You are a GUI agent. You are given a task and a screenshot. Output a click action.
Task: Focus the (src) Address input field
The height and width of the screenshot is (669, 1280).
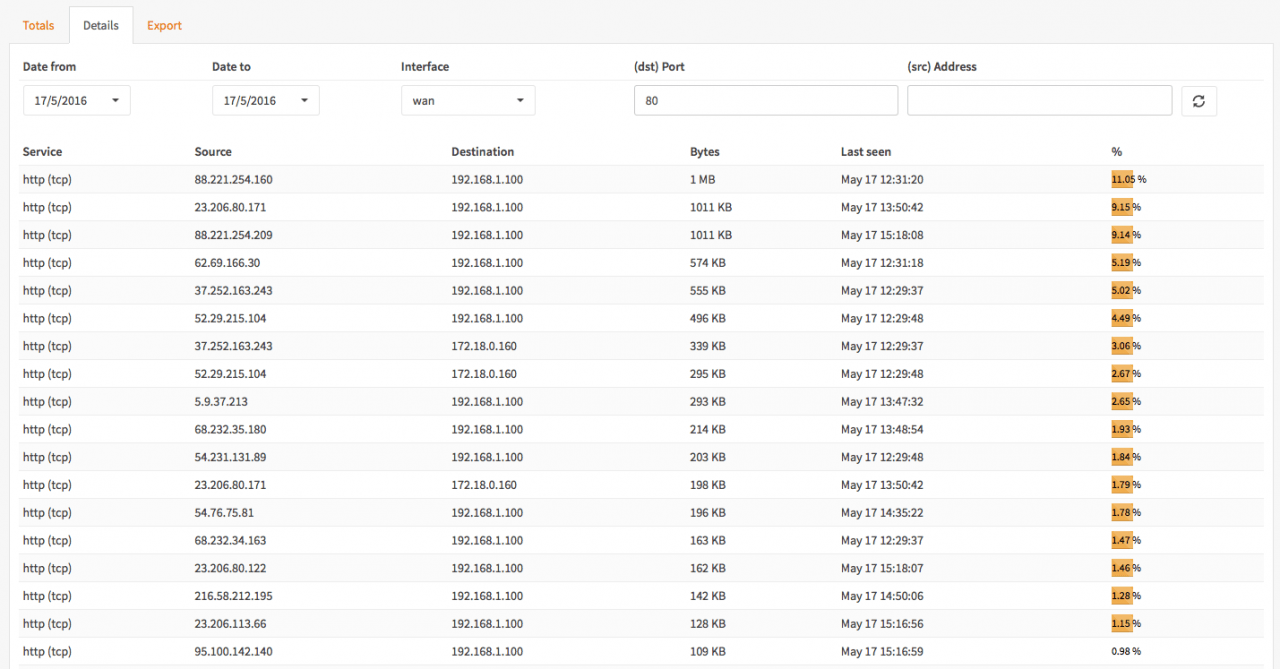pyautogui.click(x=1039, y=101)
